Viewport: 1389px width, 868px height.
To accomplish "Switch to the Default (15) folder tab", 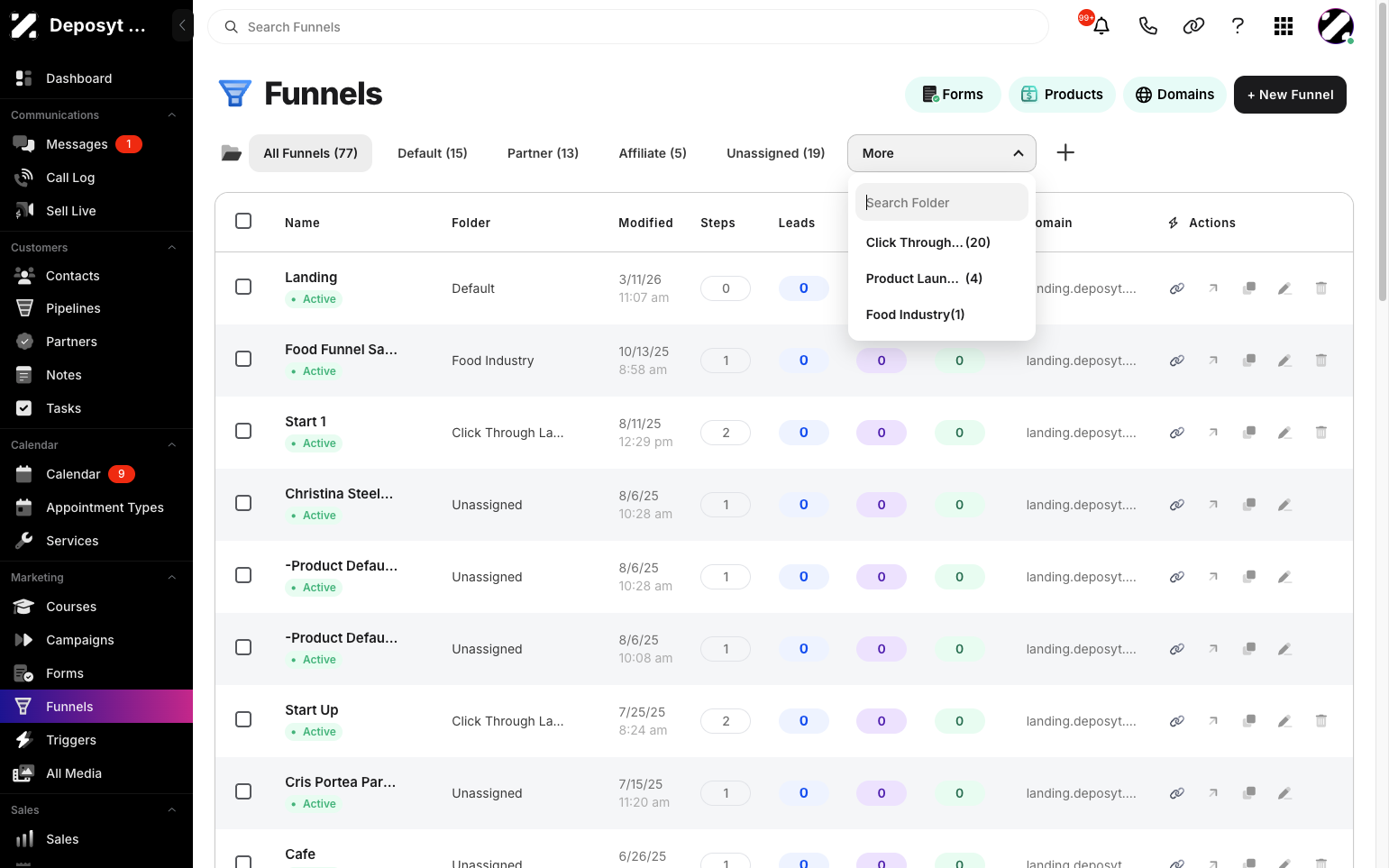I will (x=433, y=153).
